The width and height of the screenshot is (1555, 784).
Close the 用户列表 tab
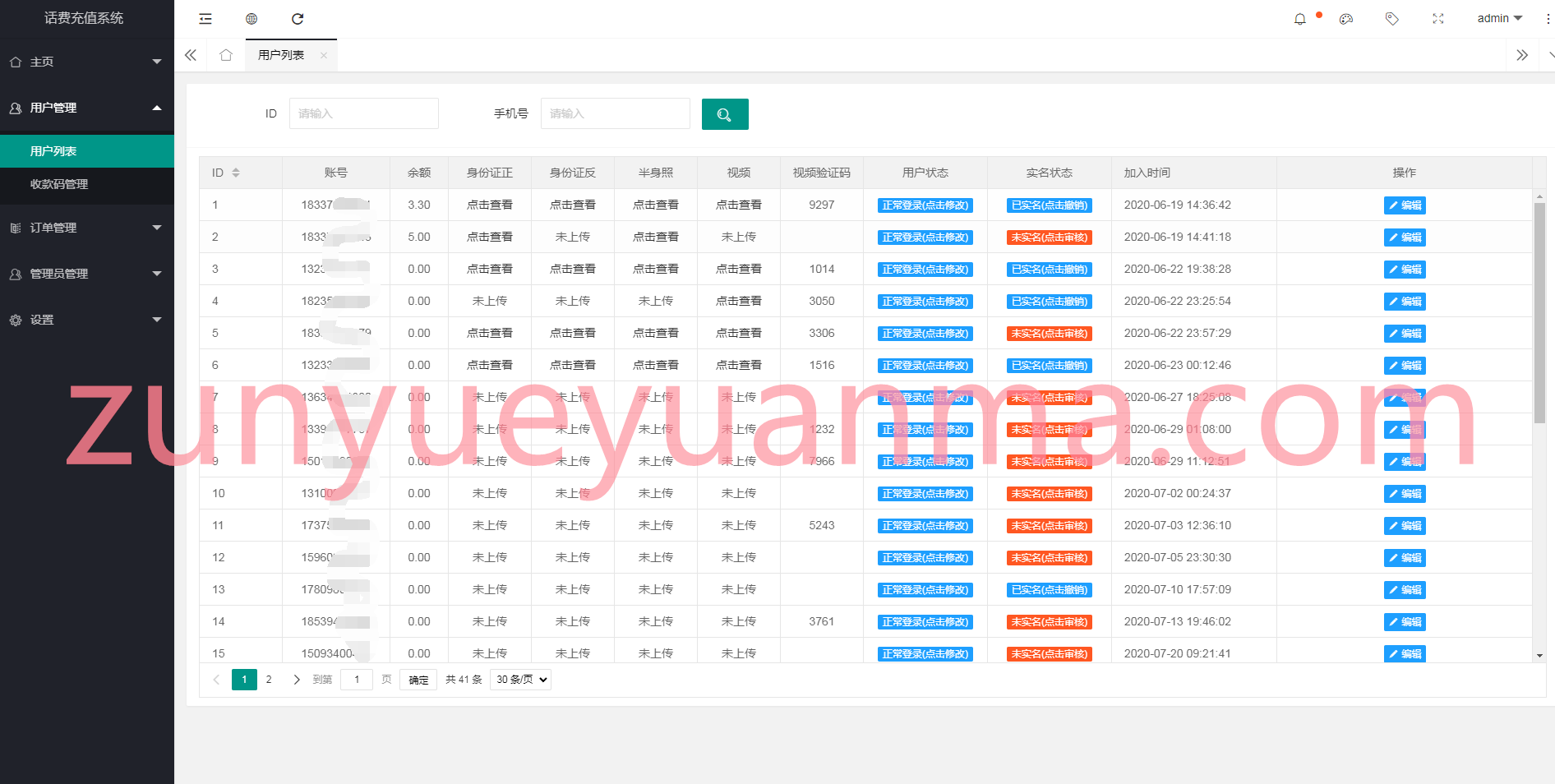(x=324, y=55)
